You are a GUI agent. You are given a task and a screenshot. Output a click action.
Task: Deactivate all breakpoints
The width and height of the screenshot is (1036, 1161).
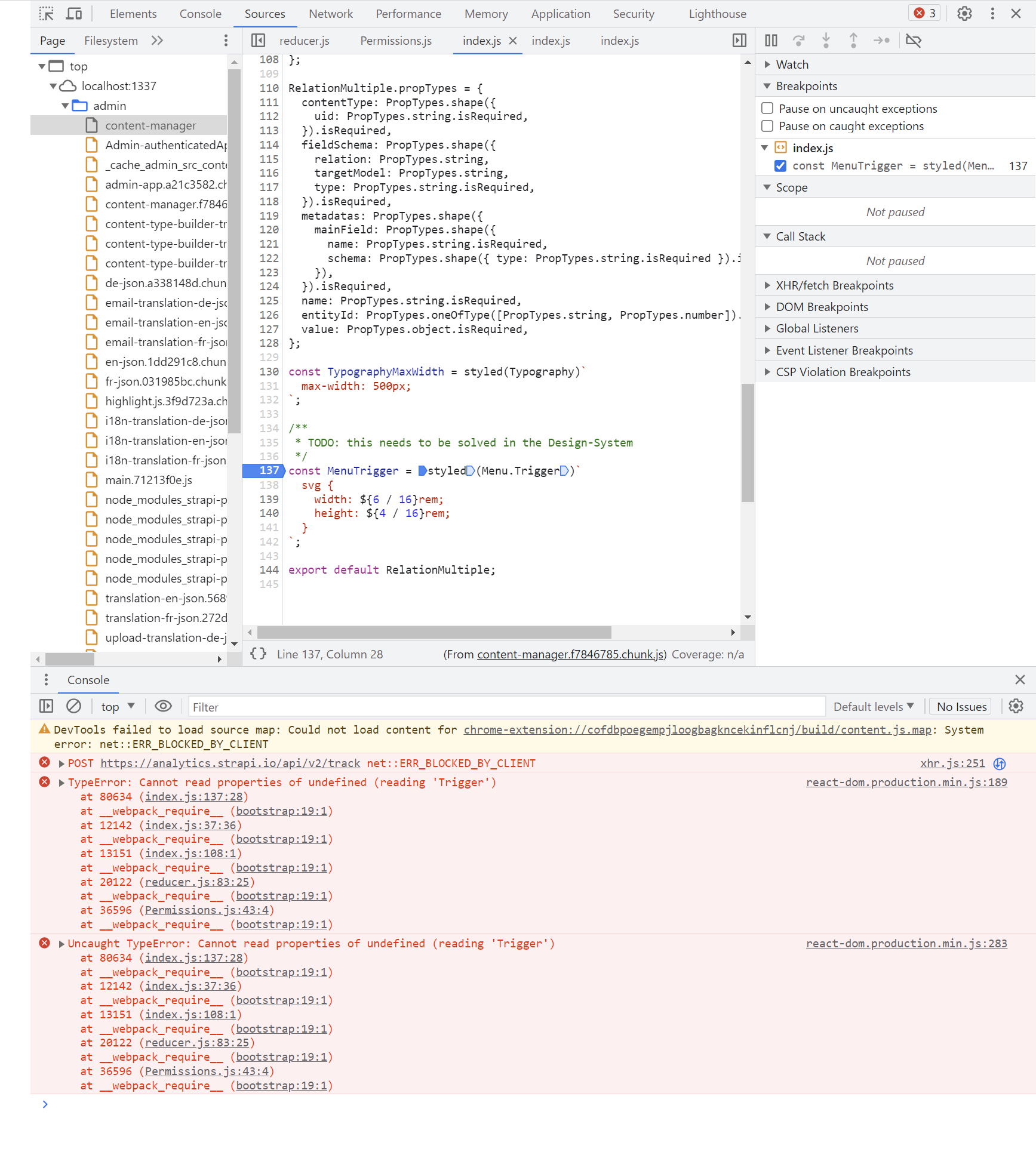point(914,41)
